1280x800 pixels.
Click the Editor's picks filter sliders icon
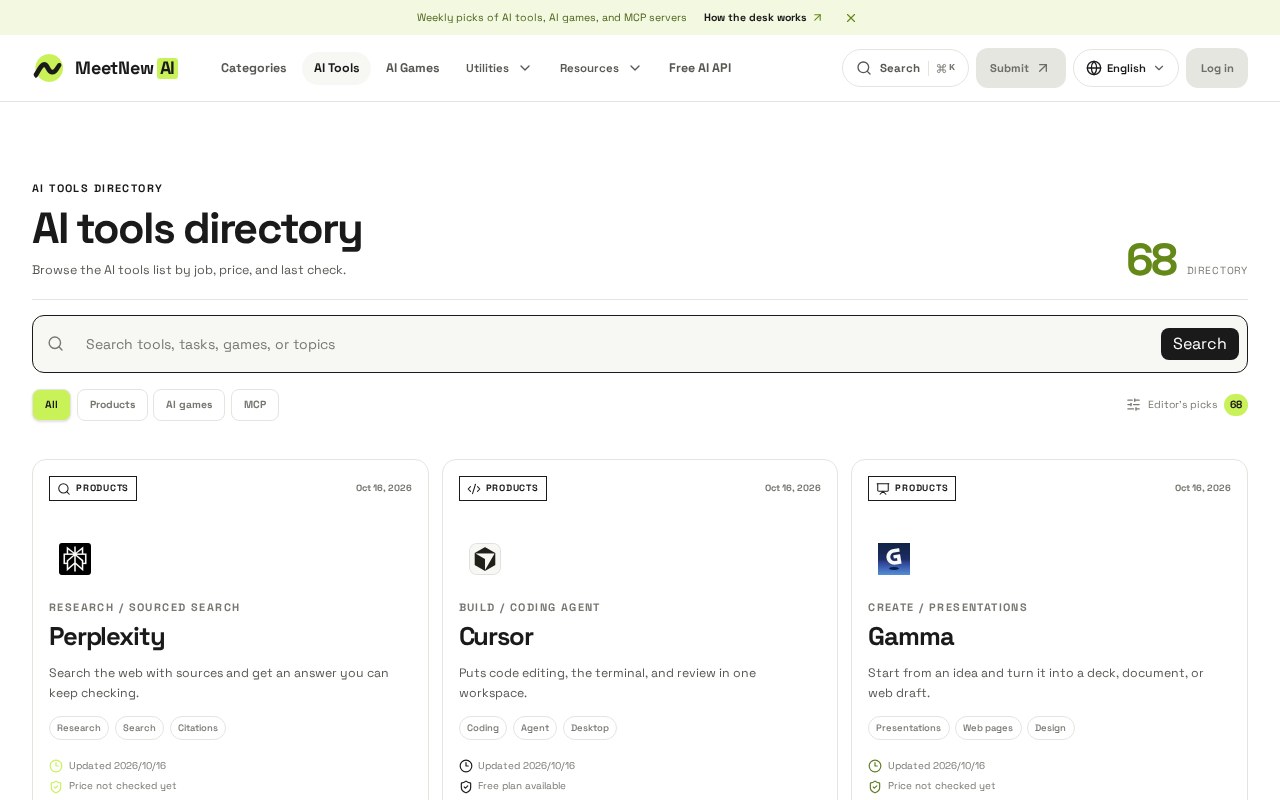tap(1133, 405)
